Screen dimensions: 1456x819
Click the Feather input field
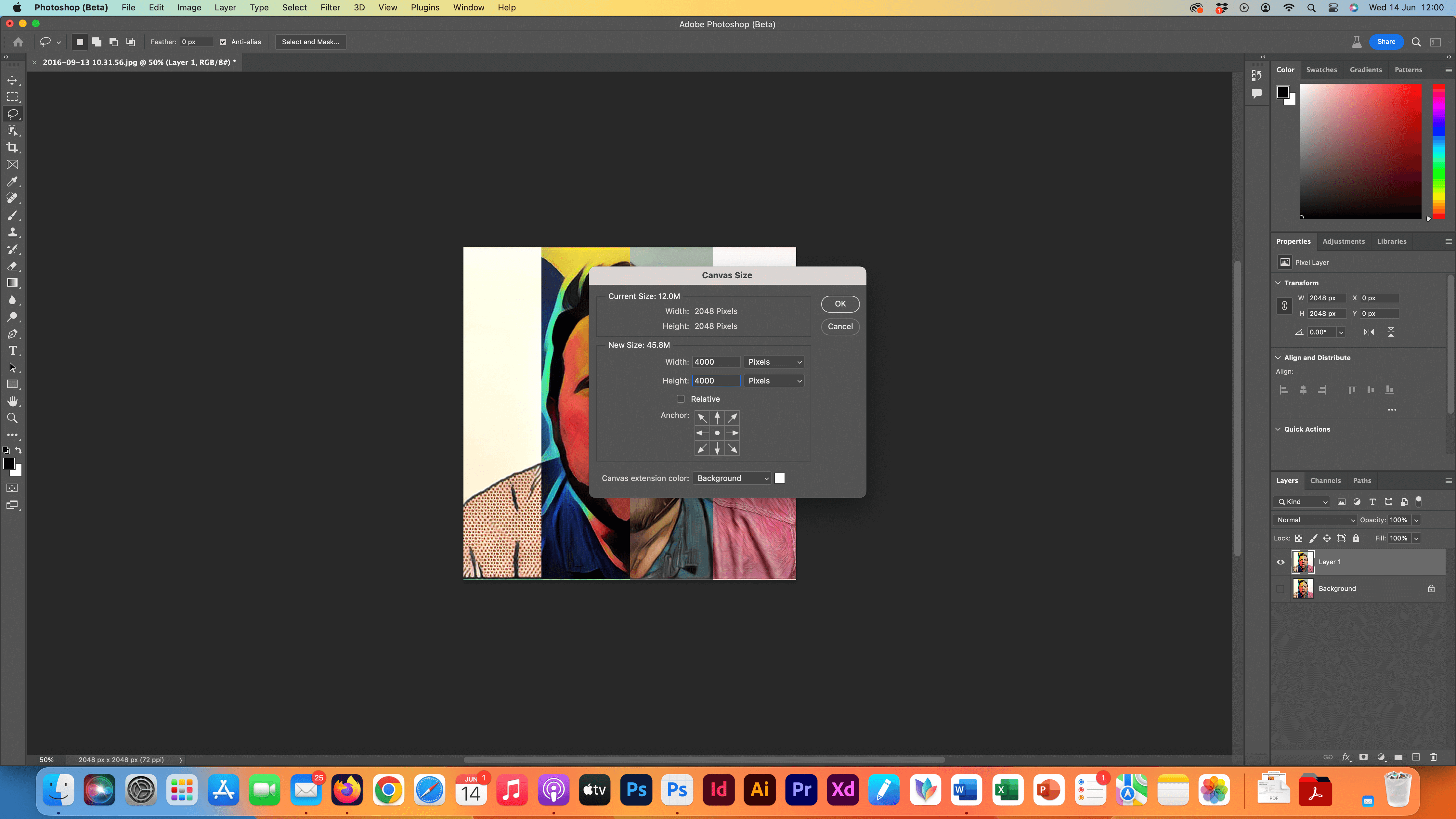coord(197,42)
